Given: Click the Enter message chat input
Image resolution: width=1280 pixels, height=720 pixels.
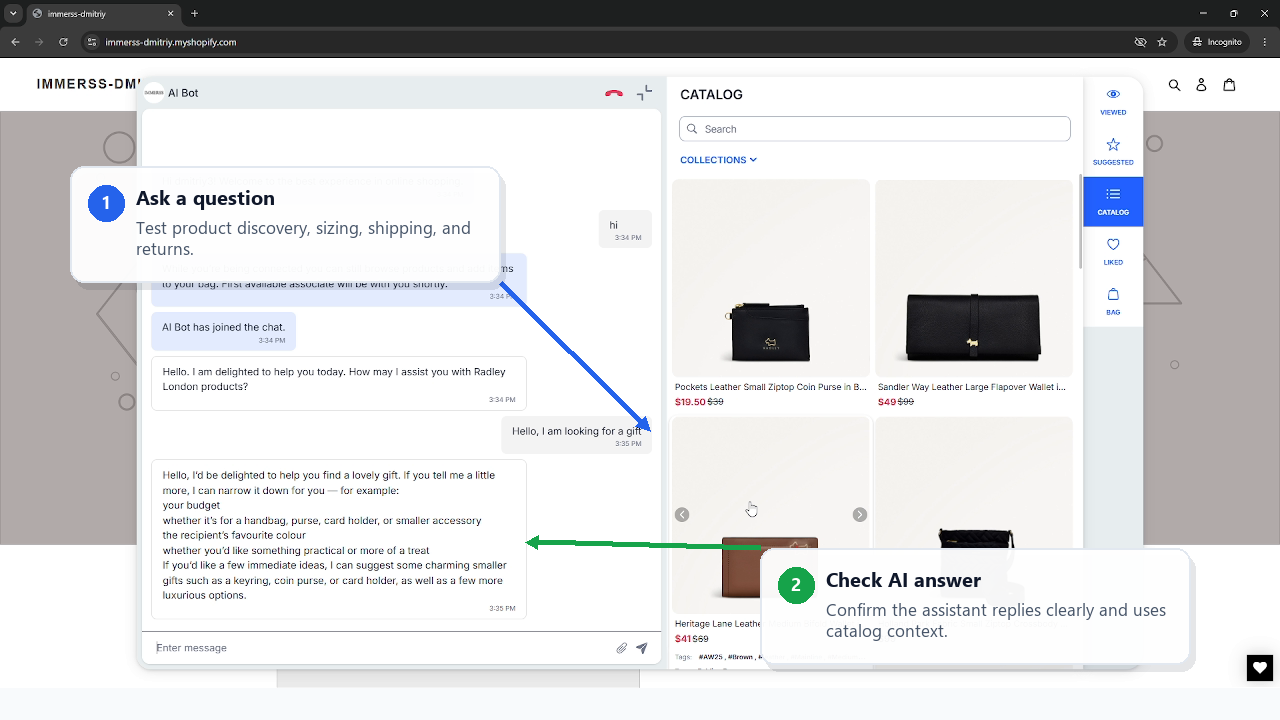Looking at the screenshot, I should [382, 648].
